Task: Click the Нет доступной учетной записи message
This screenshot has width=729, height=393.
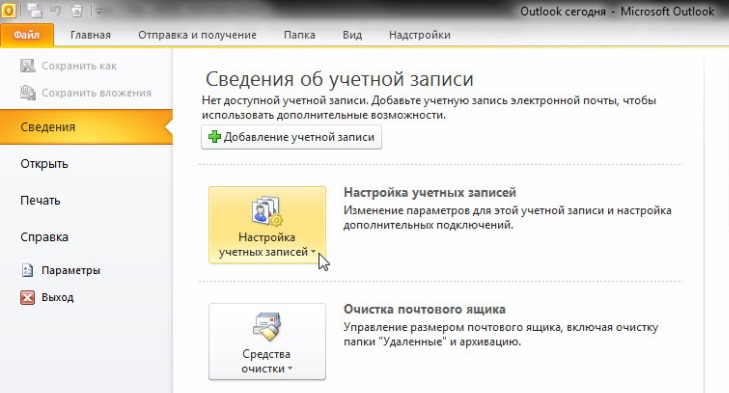Action: [429, 107]
